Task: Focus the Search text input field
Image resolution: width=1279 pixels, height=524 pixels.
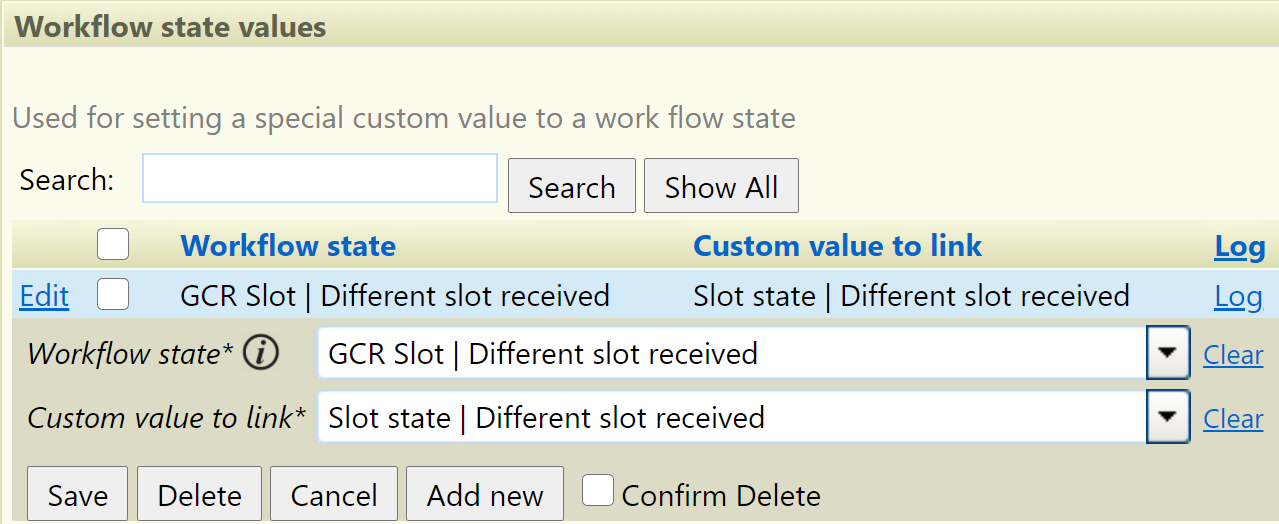Action: click(320, 178)
